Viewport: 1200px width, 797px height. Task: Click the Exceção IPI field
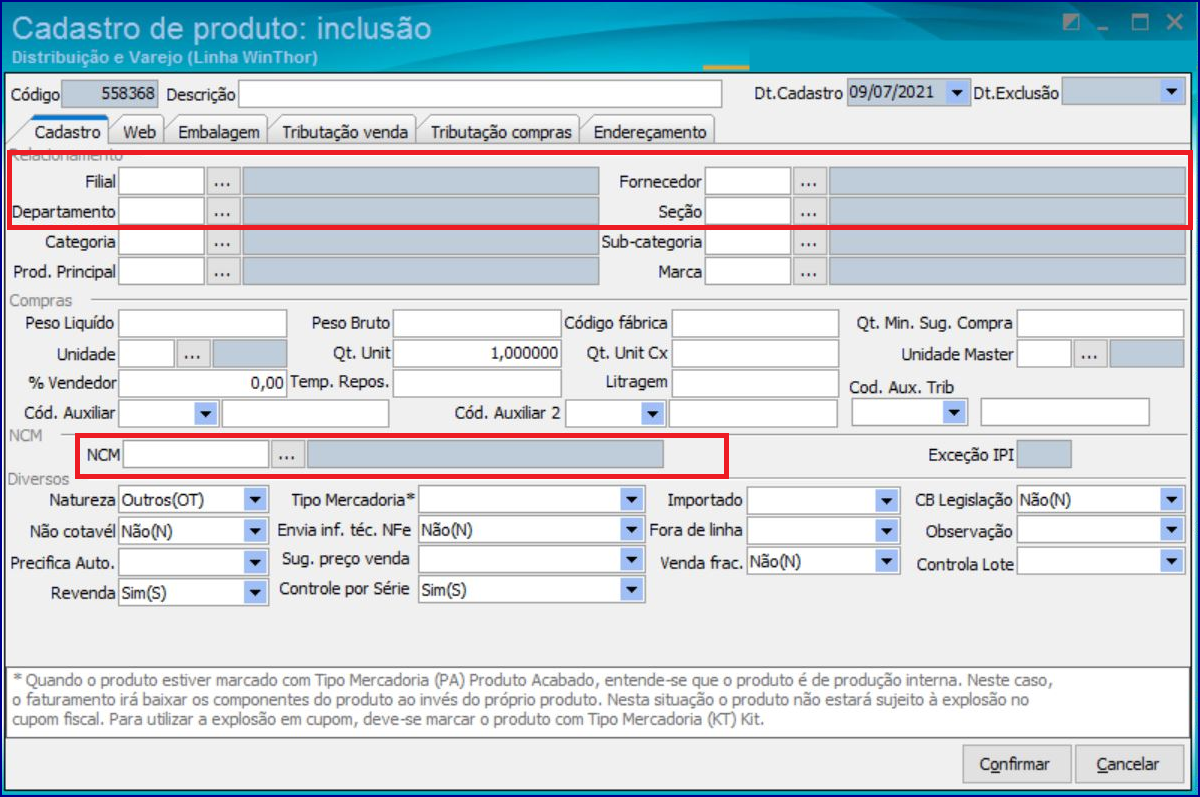click(1046, 455)
